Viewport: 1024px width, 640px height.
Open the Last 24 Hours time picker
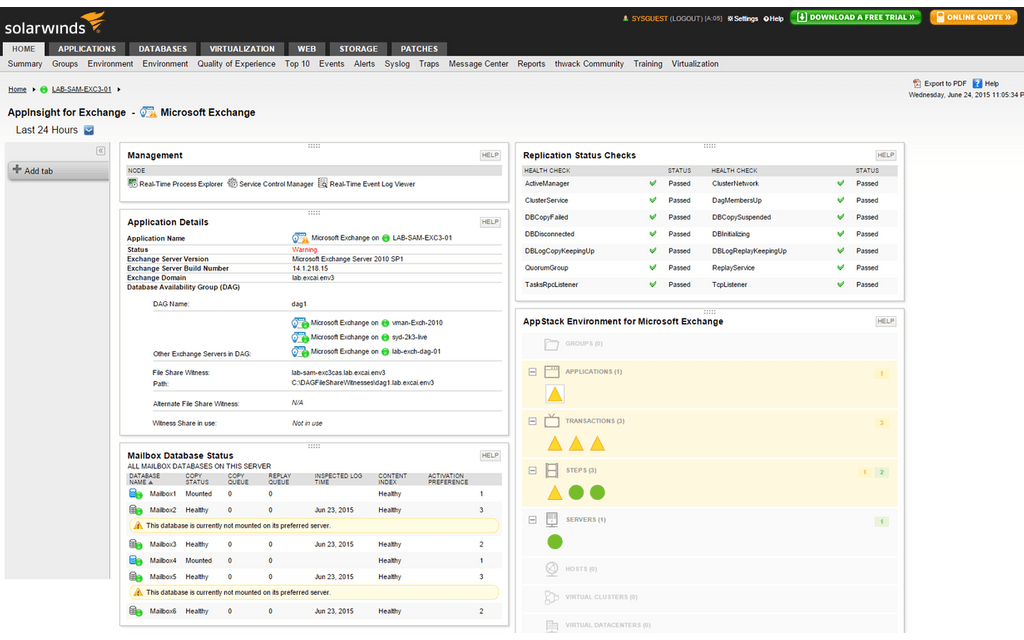point(90,129)
